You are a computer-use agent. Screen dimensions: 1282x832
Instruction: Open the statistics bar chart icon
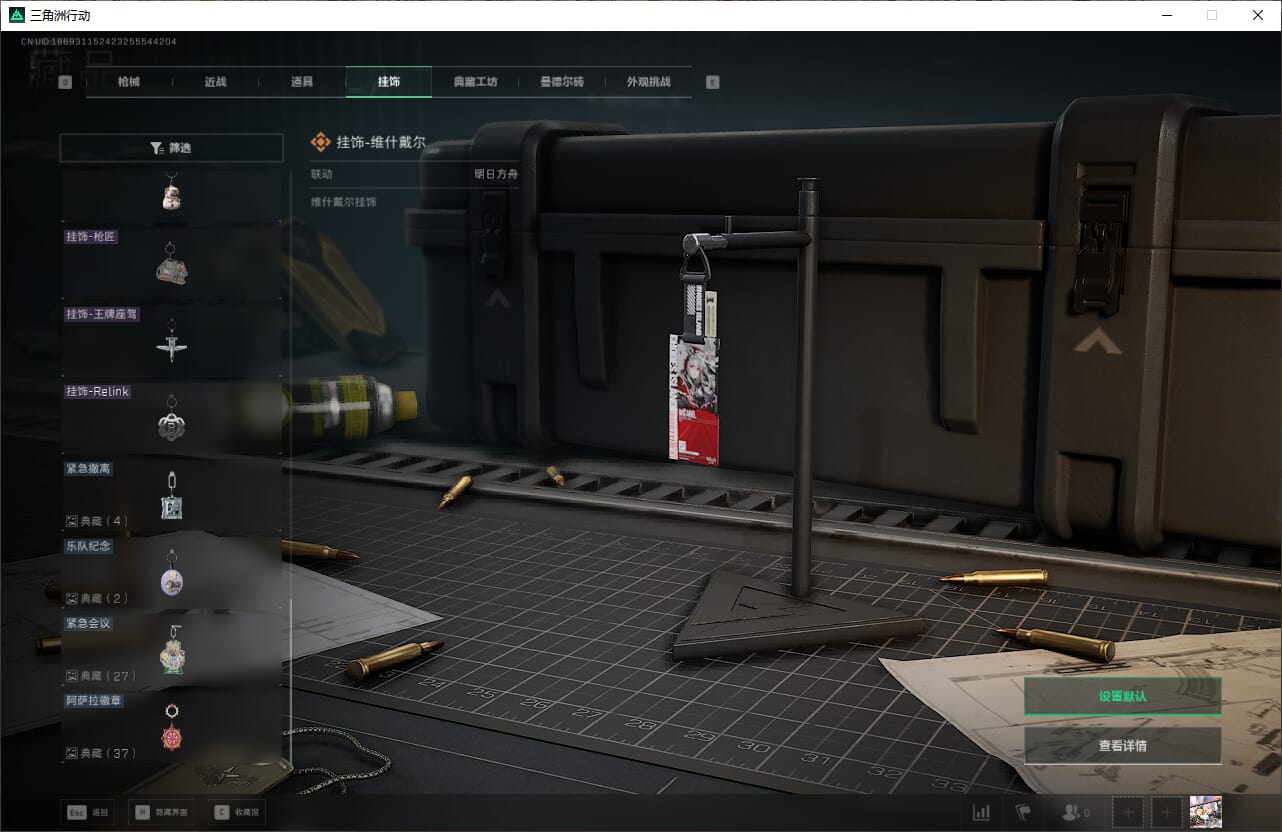click(x=982, y=813)
